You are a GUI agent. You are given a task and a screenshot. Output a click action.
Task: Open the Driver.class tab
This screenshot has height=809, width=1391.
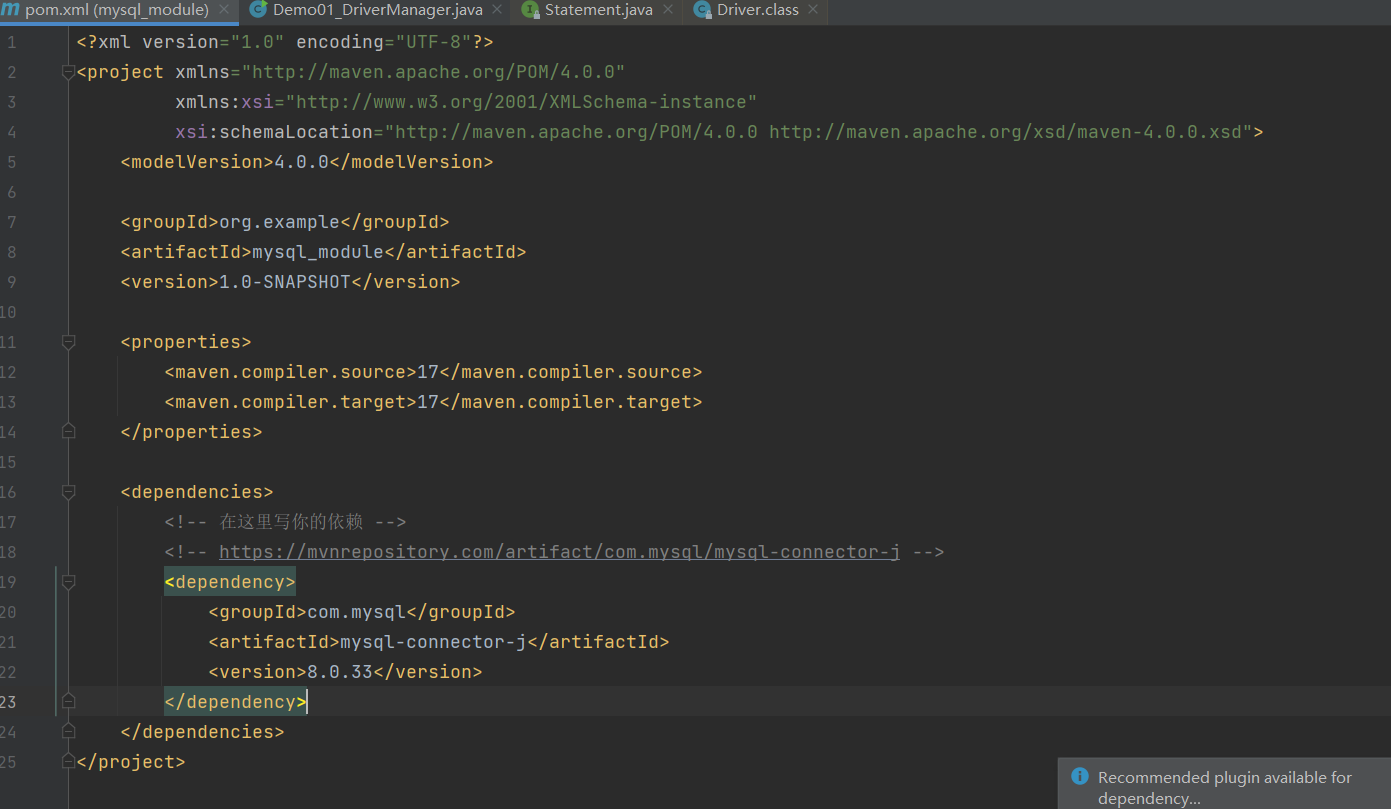pos(758,10)
